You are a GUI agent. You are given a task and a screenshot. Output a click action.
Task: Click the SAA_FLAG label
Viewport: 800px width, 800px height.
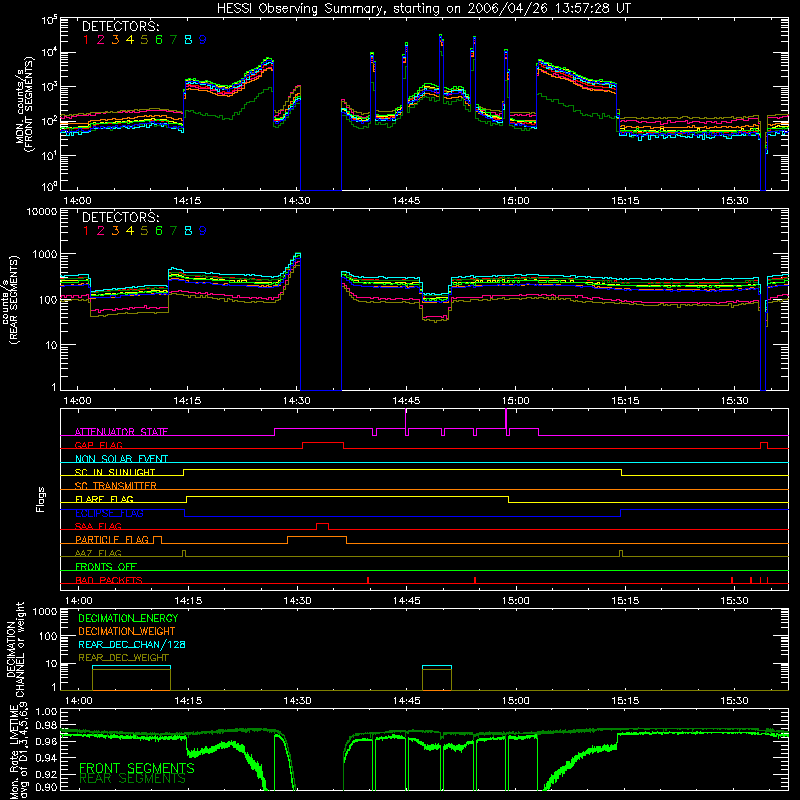tap(98, 526)
